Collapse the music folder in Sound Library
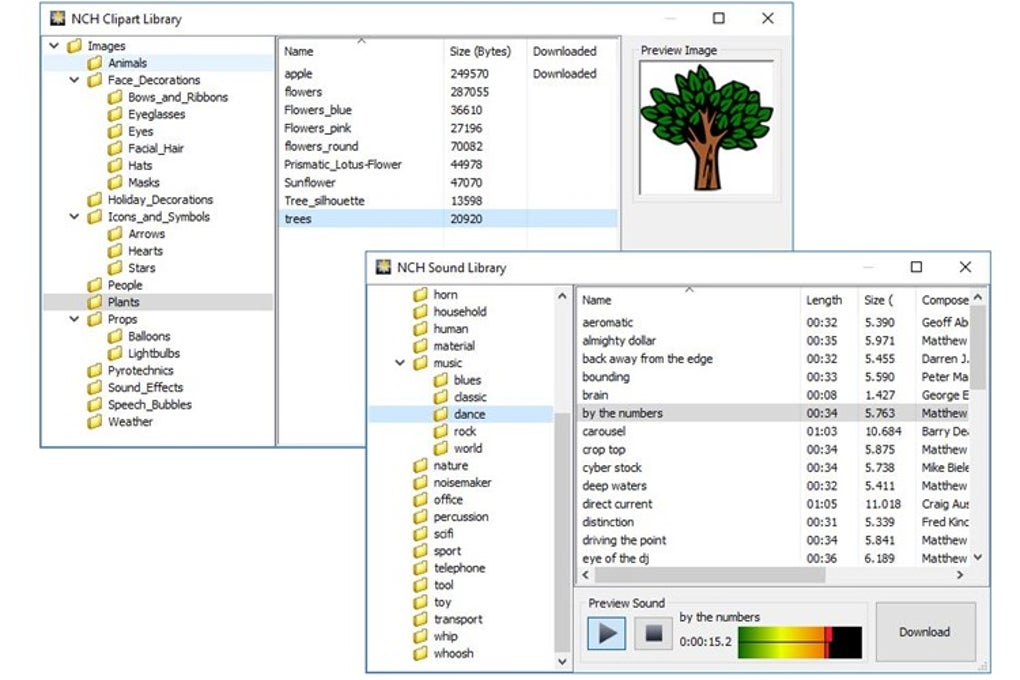 tap(399, 362)
